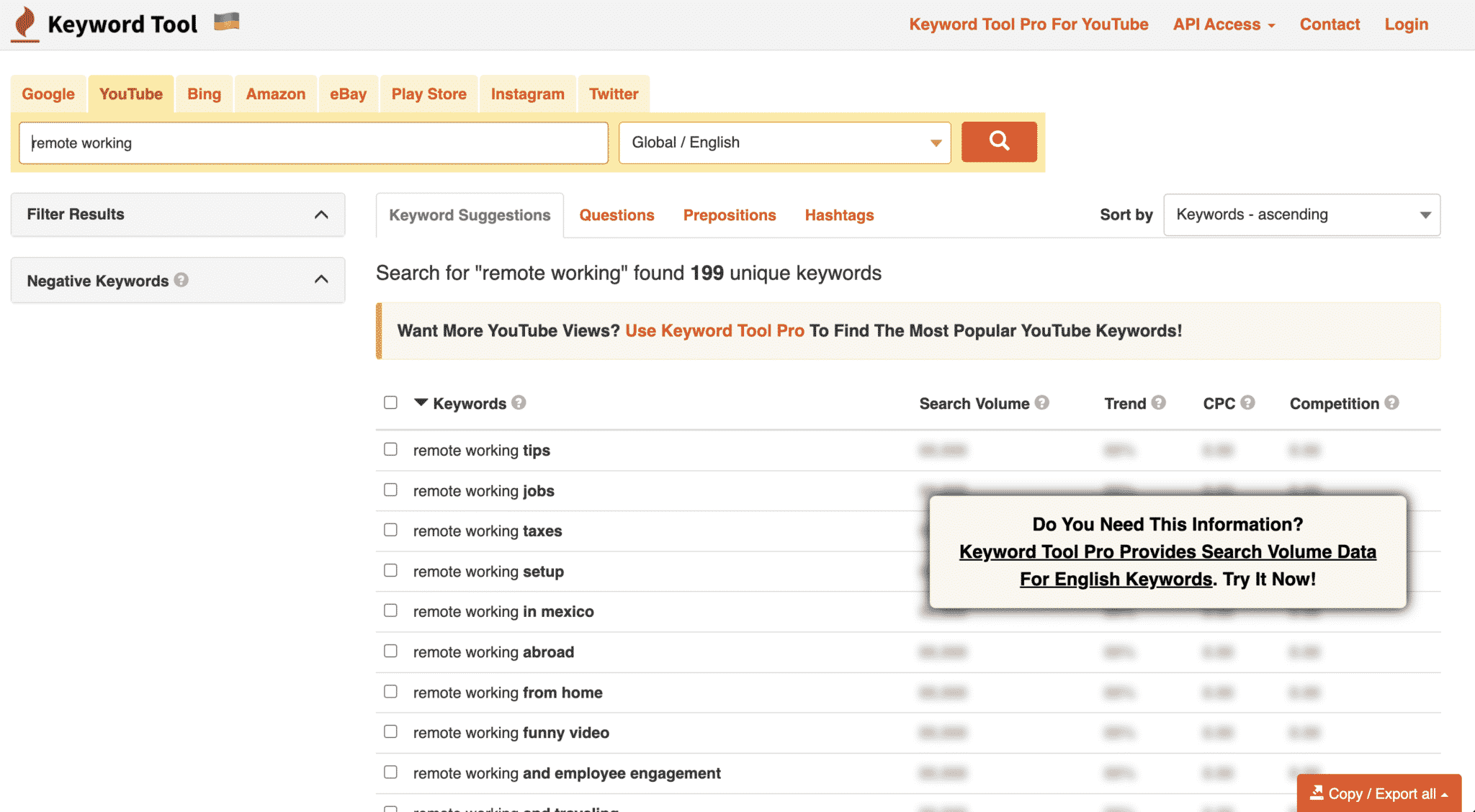The height and width of the screenshot is (812, 1475).
Task: Open the Keyword Suggestions tab
Action: click(x=470, y=215)
